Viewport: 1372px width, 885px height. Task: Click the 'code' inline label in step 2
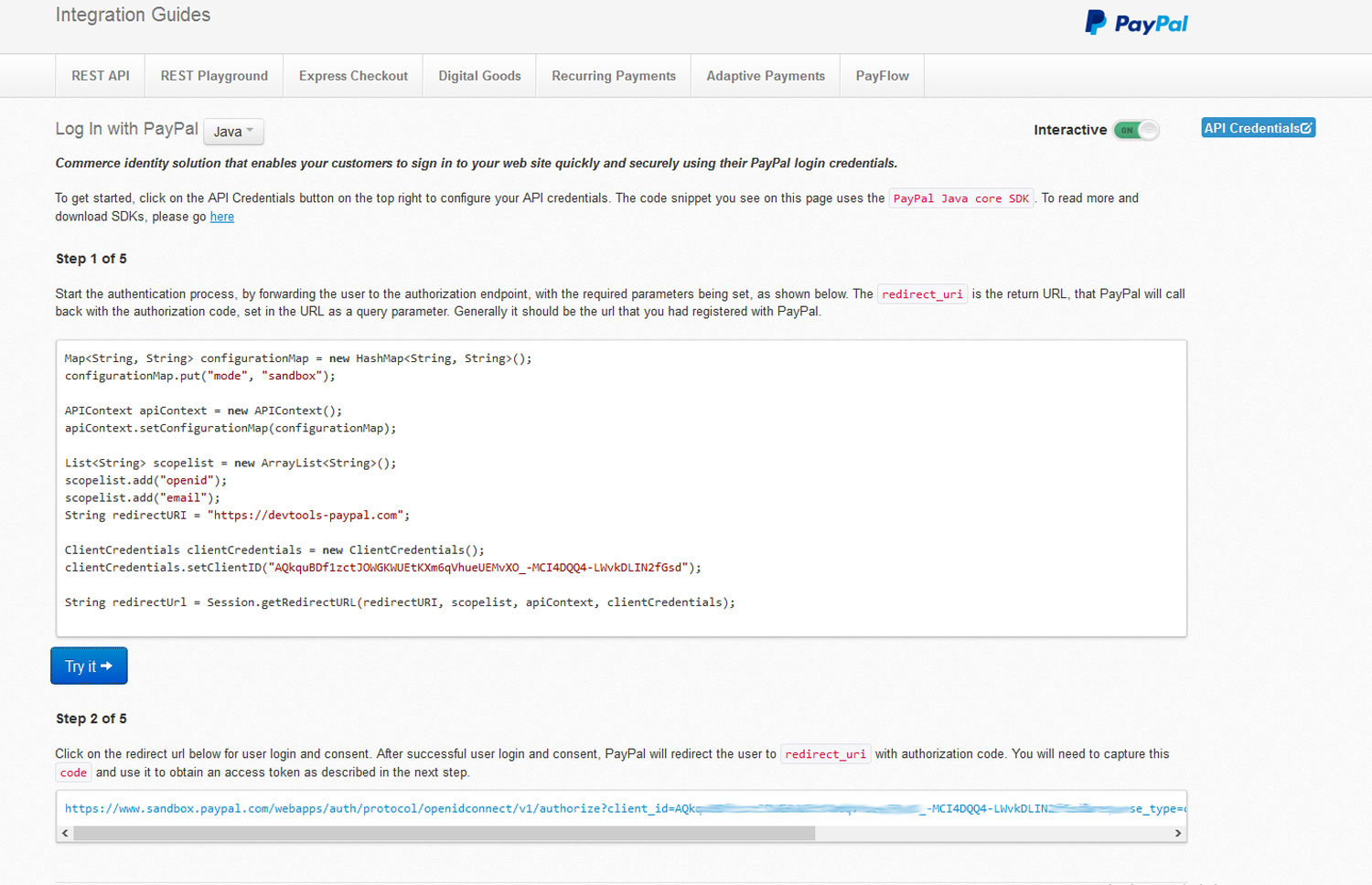pos(73,773)
